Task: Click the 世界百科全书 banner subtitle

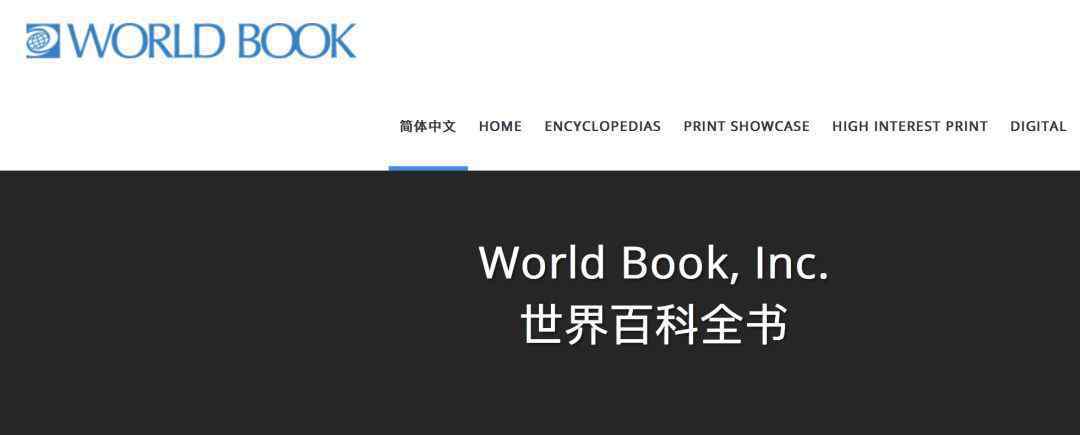Action: (x=654, y=324)
